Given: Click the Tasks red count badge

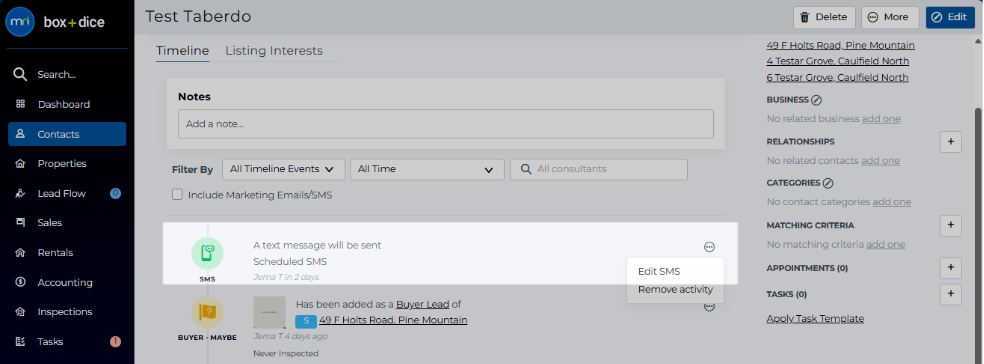Looking at the screenshot, I should point(115,341).
